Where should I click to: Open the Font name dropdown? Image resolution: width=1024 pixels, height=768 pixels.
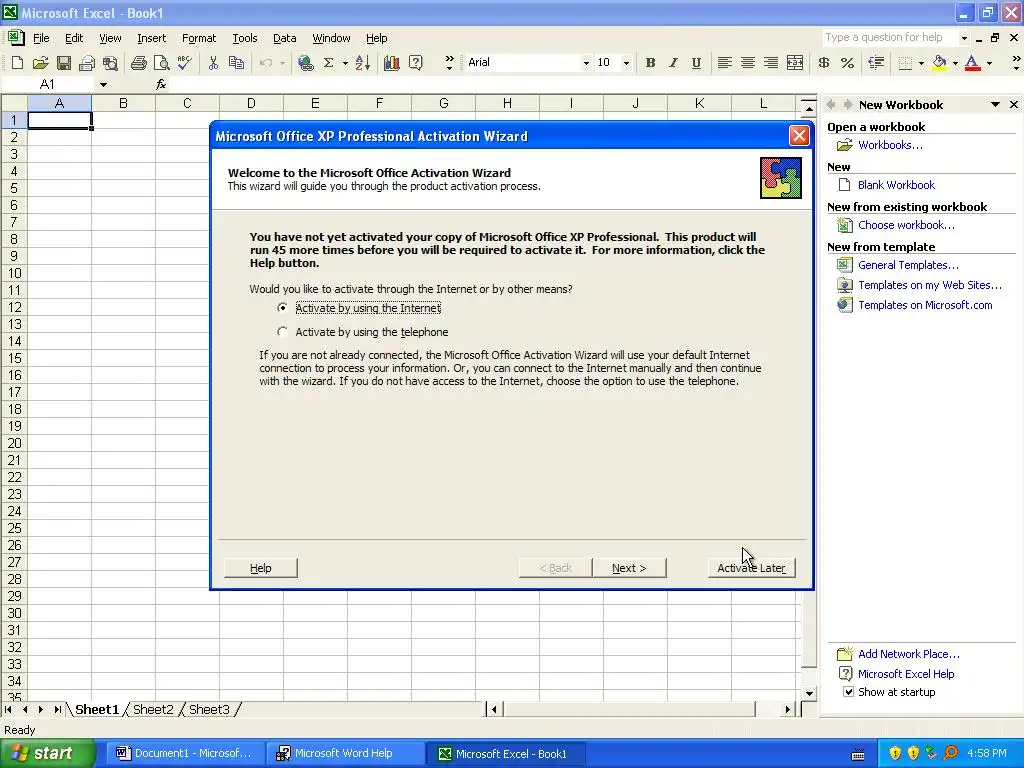coord(586,63)
